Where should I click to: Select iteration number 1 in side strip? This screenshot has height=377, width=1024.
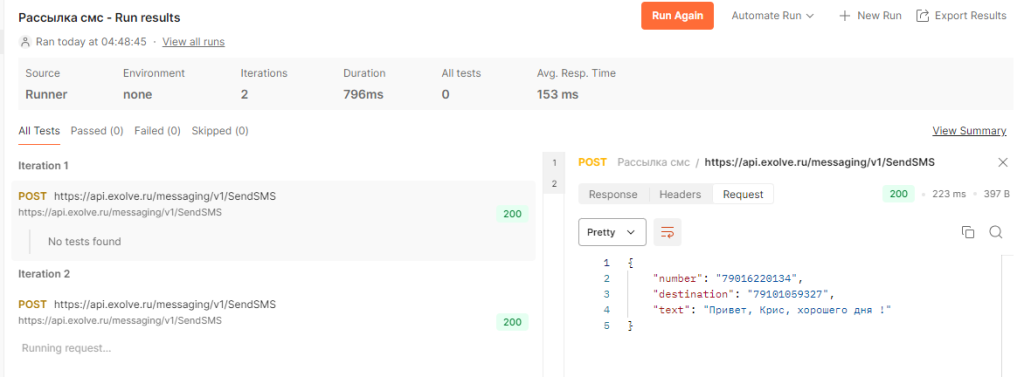point(554,163)
